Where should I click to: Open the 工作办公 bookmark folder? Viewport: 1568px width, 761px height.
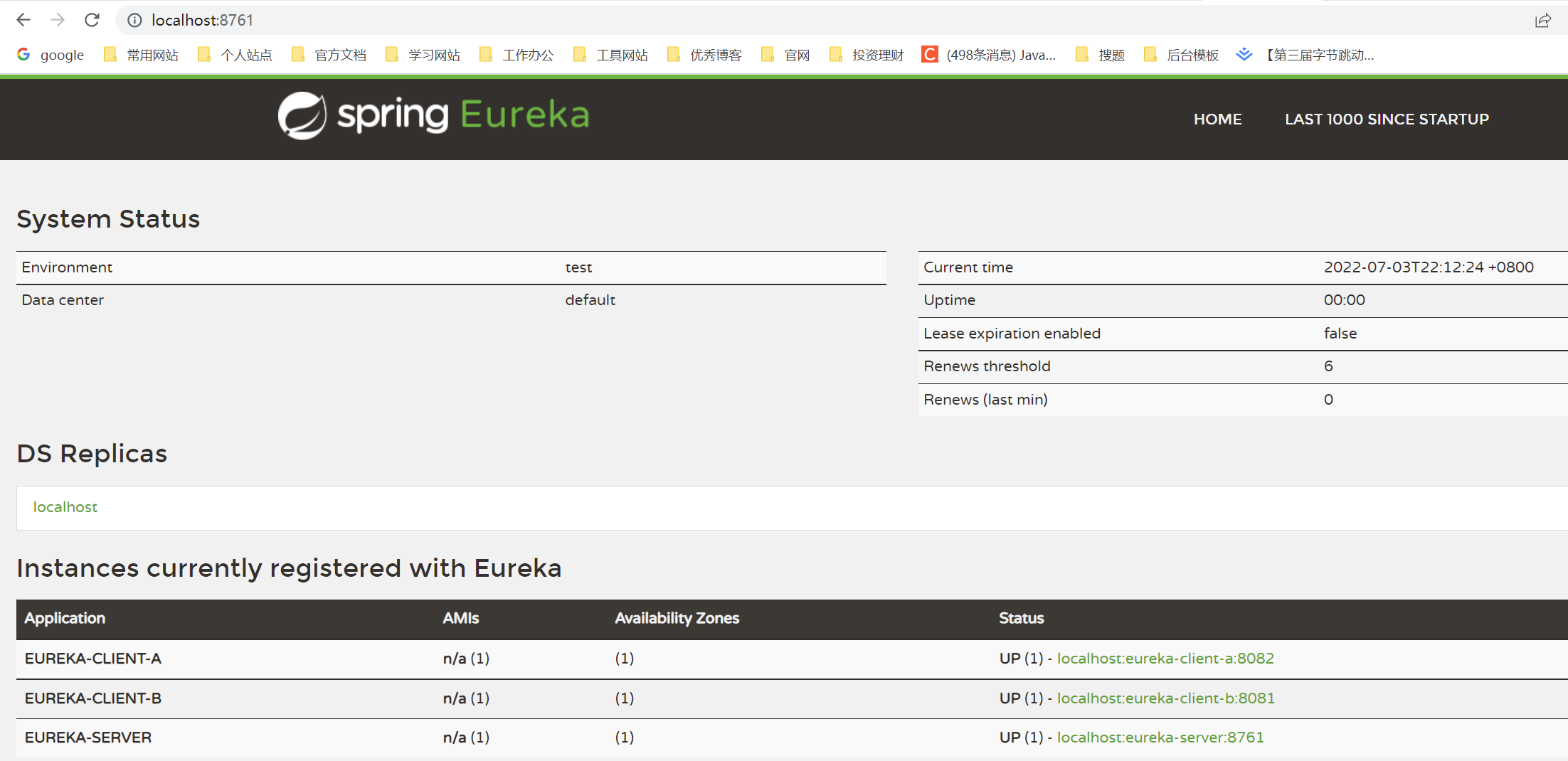point(517,55)
